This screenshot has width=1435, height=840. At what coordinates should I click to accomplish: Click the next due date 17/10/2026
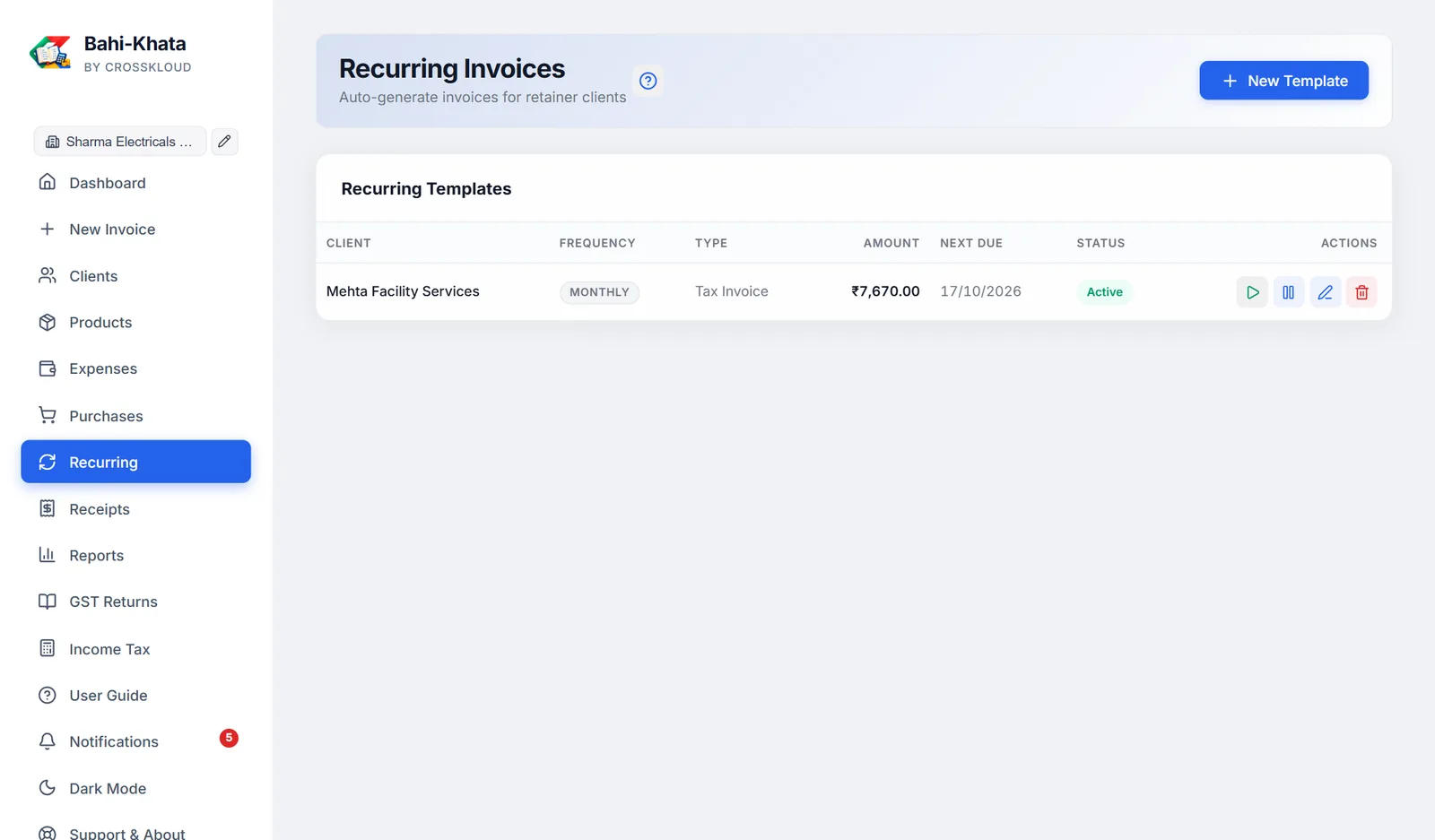980,291
